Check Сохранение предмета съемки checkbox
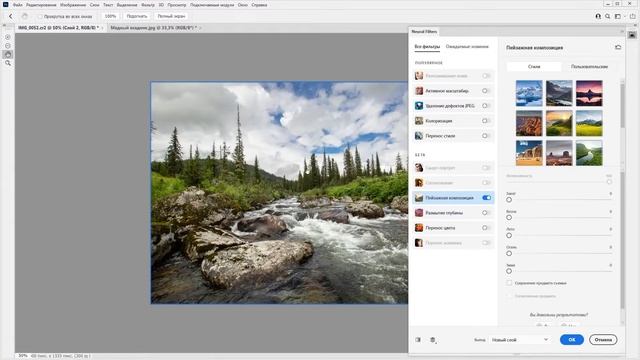 (x=509, y=283)
